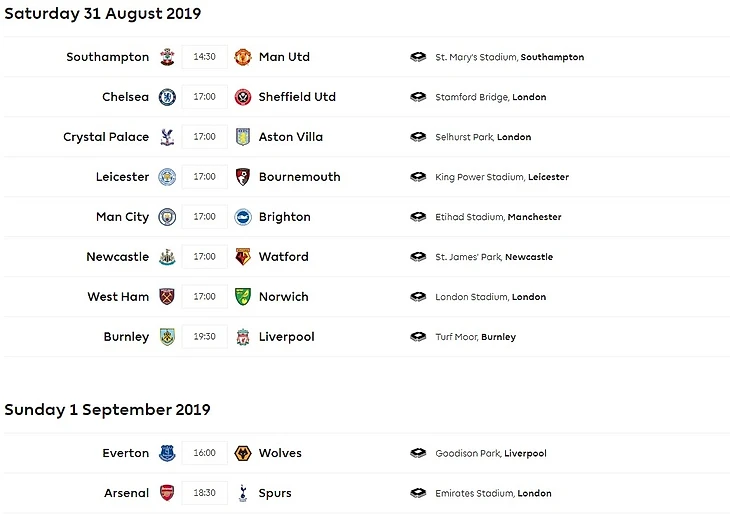Open the Crystal Palace team link
Image resolution: width=730 pixels, height=514 pixels.
106,137
